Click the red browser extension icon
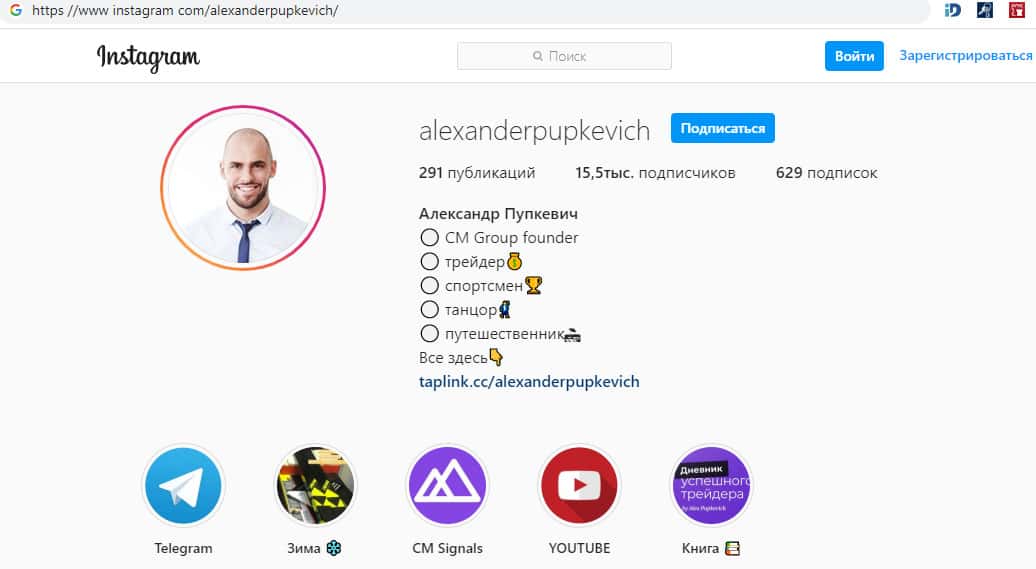The image size is (1036, 569). tap(1017, 10)
